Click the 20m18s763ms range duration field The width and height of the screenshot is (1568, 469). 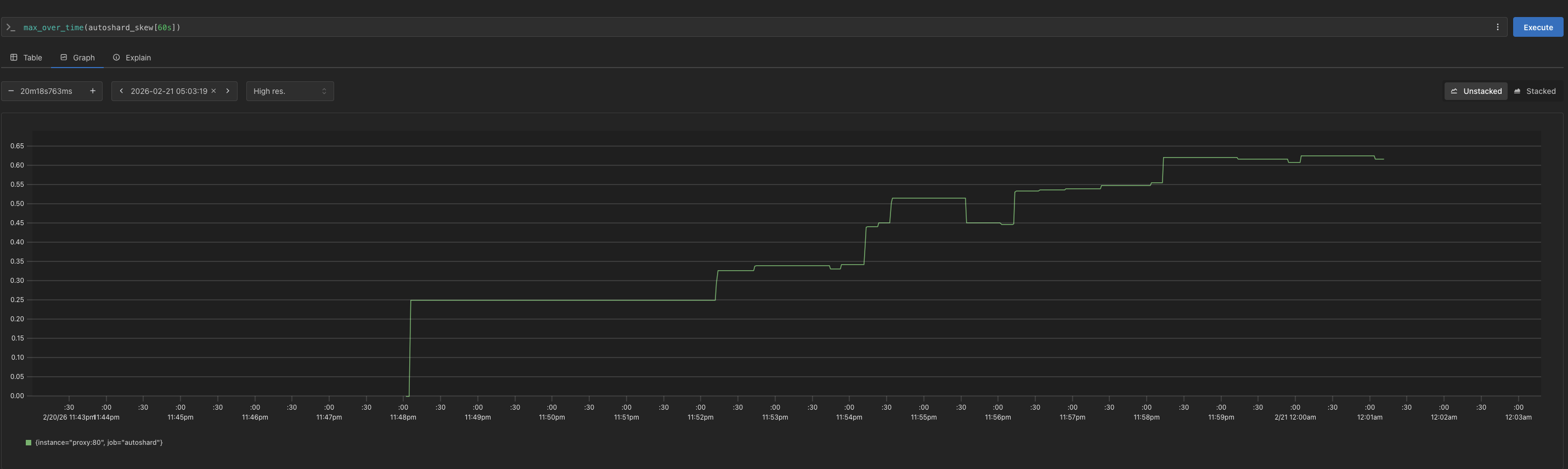pyautogui.click(x=46, y=91)
